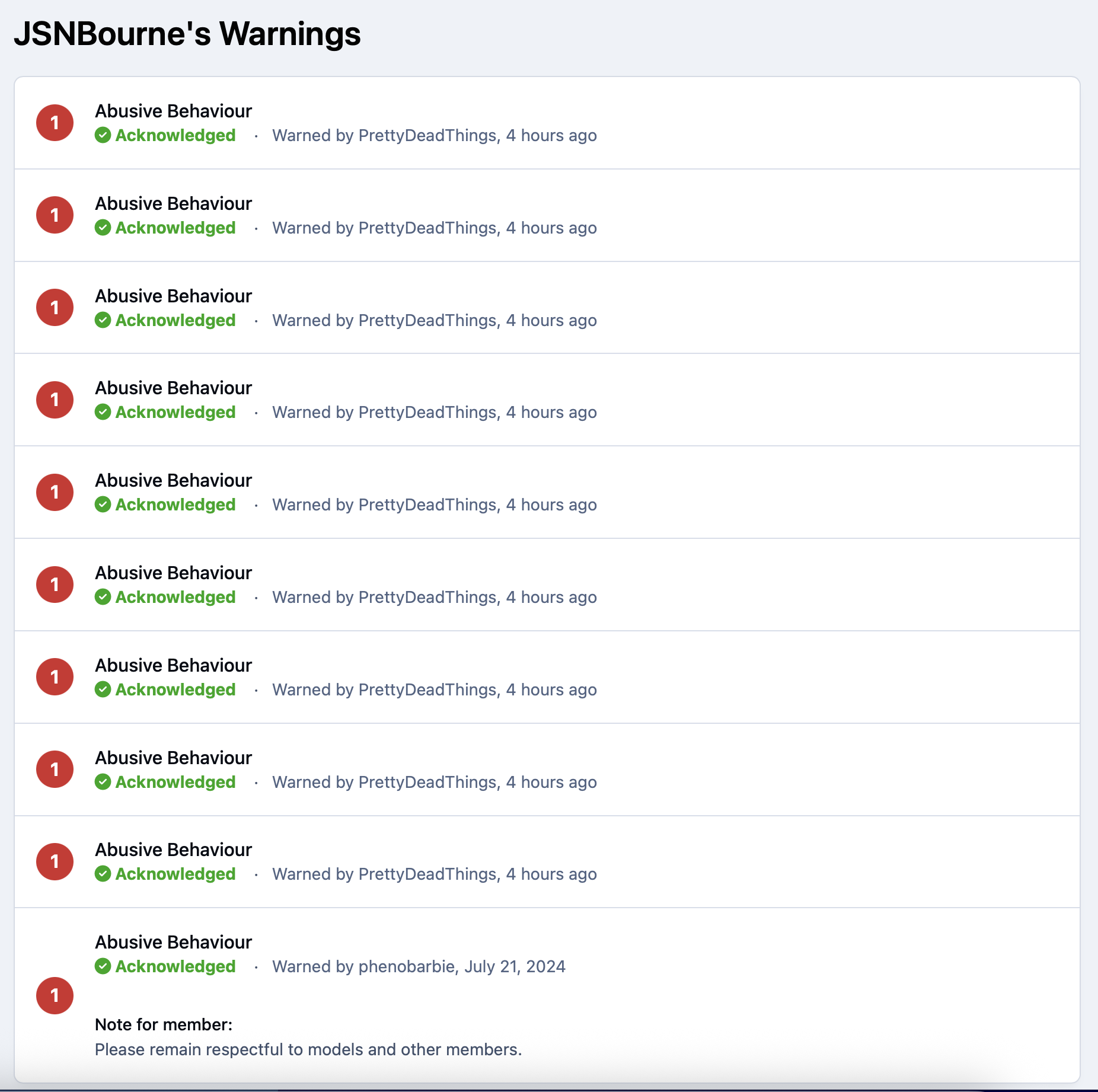Click the red point badge on the eighth warning
The height and width of the screenshot is (1092, 1098).
coord(55,769)
